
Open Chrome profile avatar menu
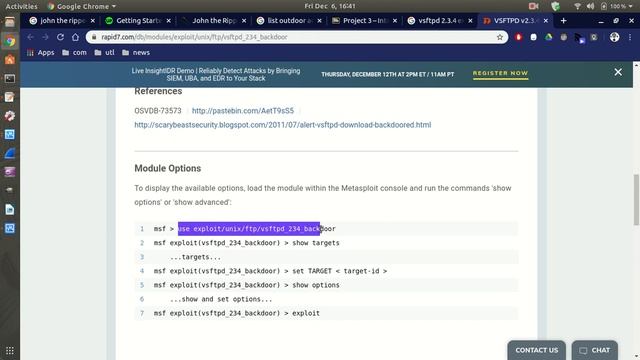tap(614, 37)
